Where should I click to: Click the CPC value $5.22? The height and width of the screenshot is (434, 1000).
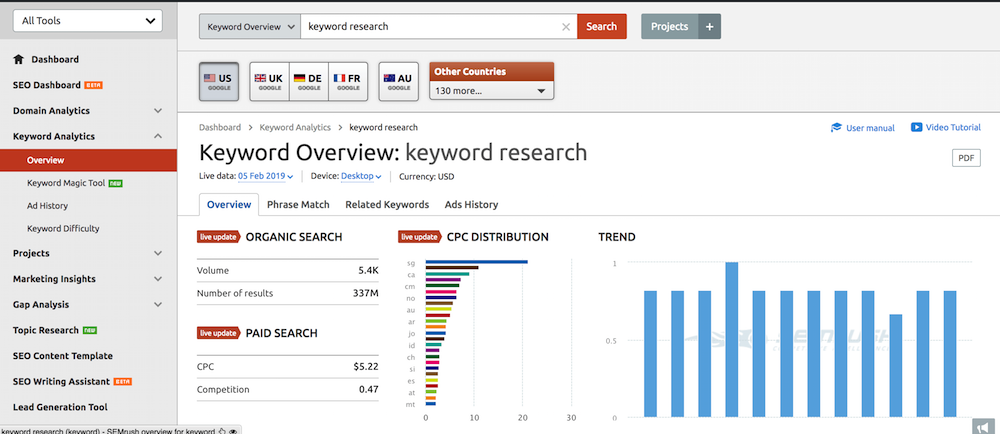tap(366, 366)
